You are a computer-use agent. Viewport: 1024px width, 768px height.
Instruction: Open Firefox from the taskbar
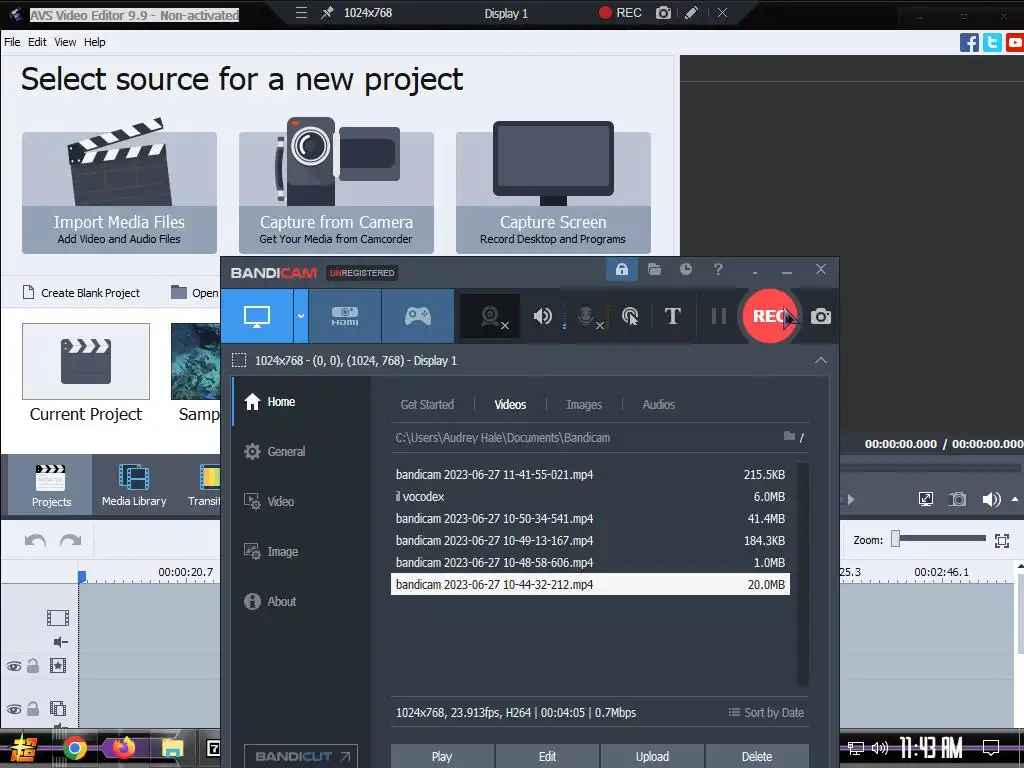123,748
